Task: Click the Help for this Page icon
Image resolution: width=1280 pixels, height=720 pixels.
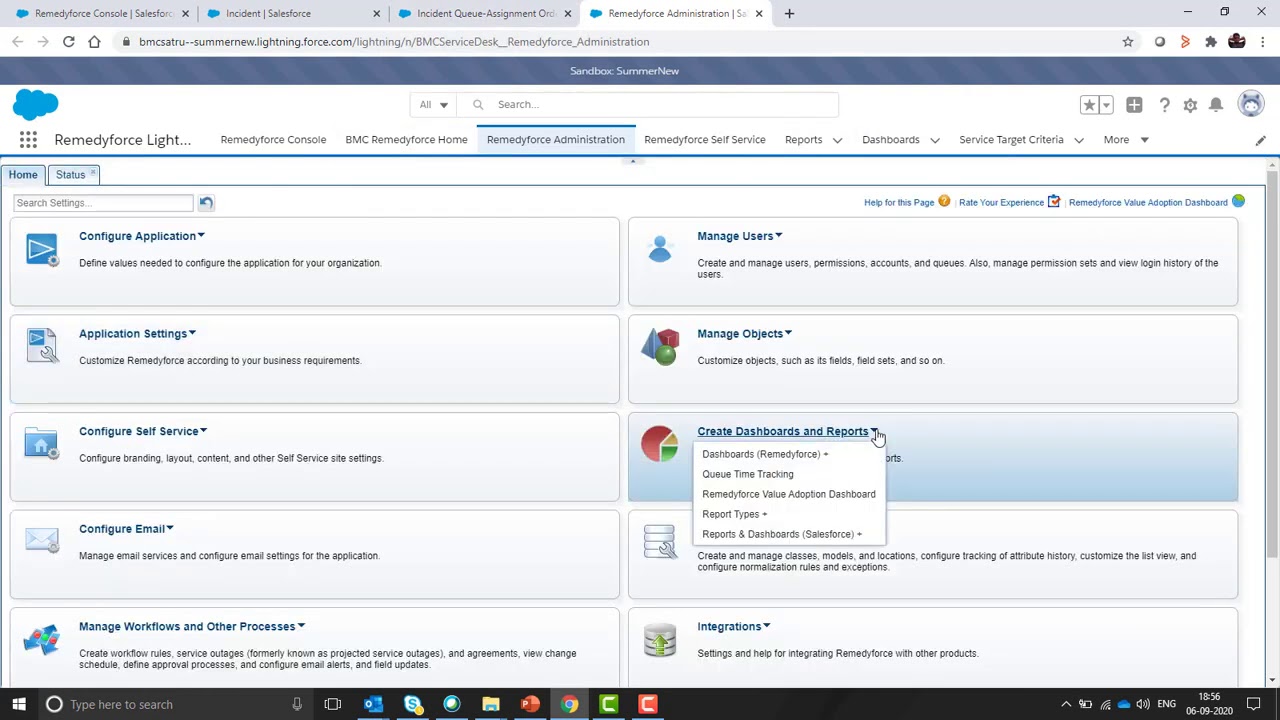Action: 944,202
